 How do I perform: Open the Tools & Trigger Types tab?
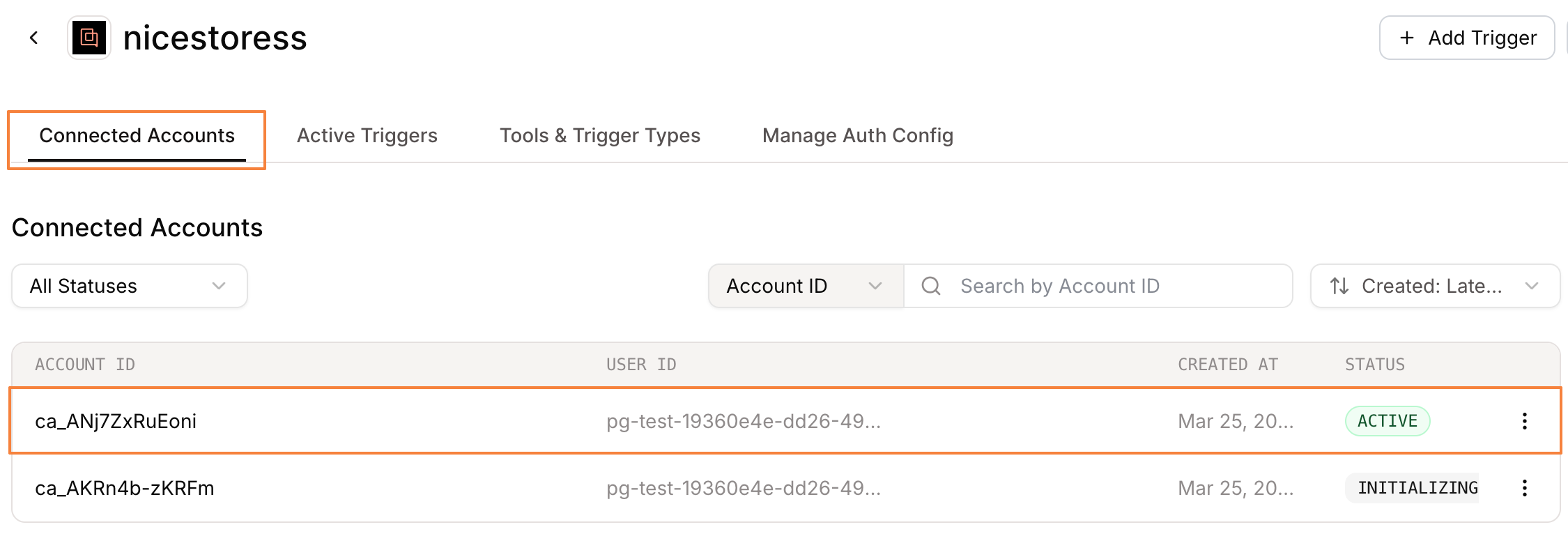pyautogui.click(x=600, y=135)
